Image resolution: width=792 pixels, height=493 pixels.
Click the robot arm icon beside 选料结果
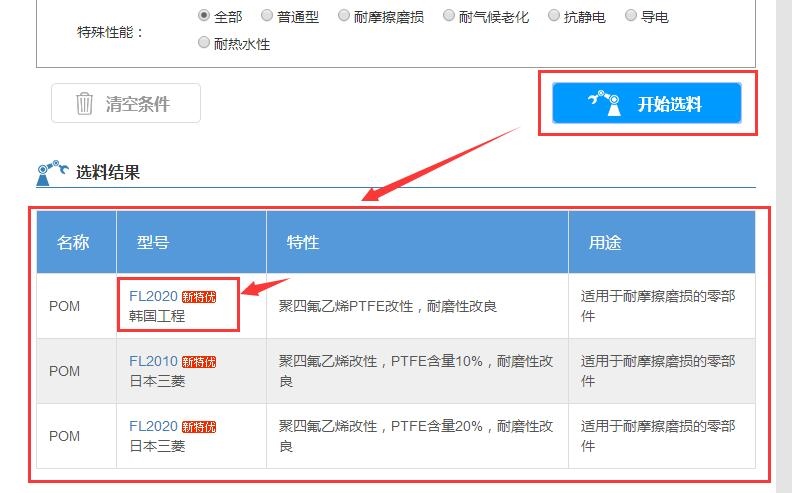52,173
